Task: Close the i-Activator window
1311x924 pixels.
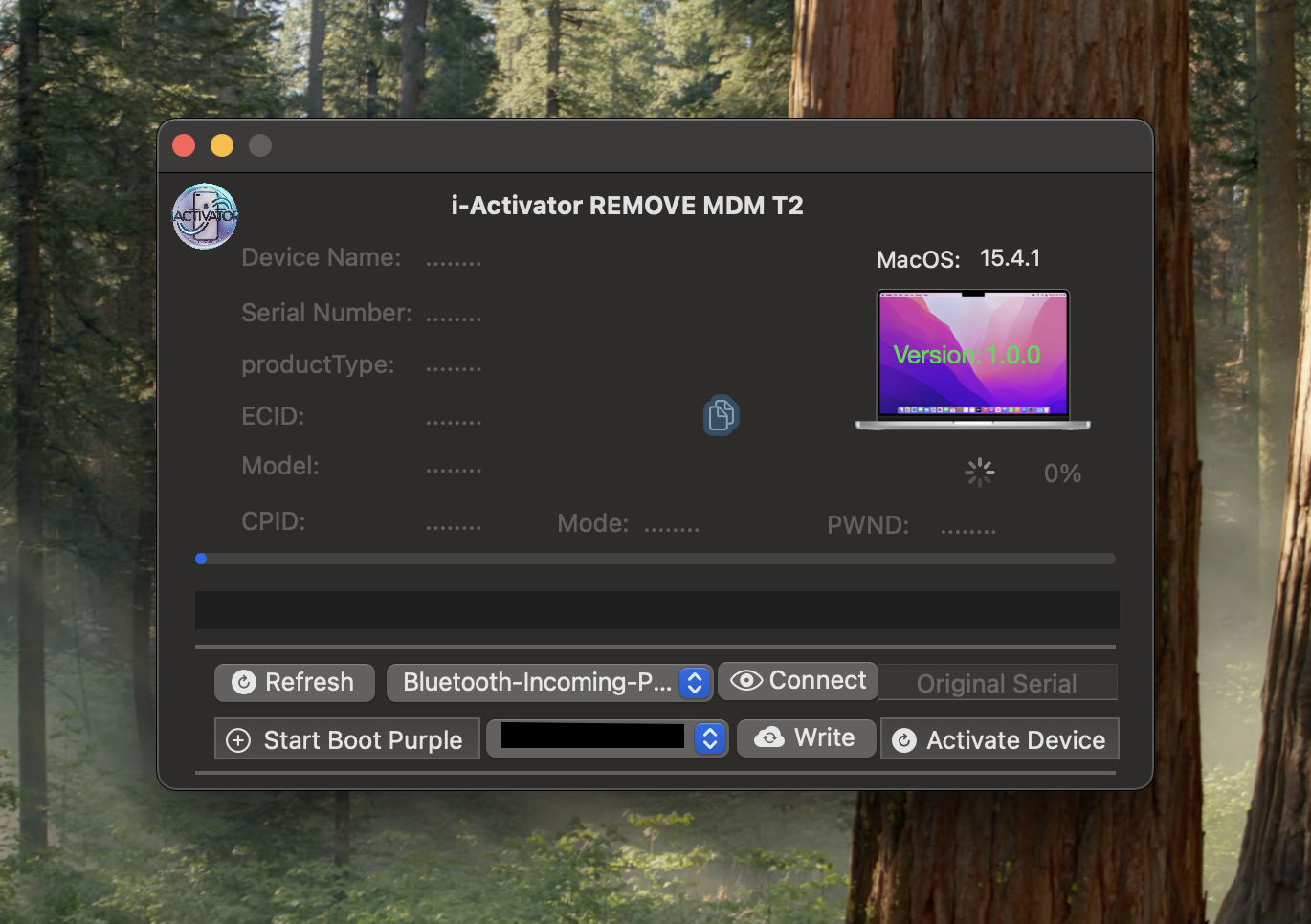Action: (x=184, y=145)
